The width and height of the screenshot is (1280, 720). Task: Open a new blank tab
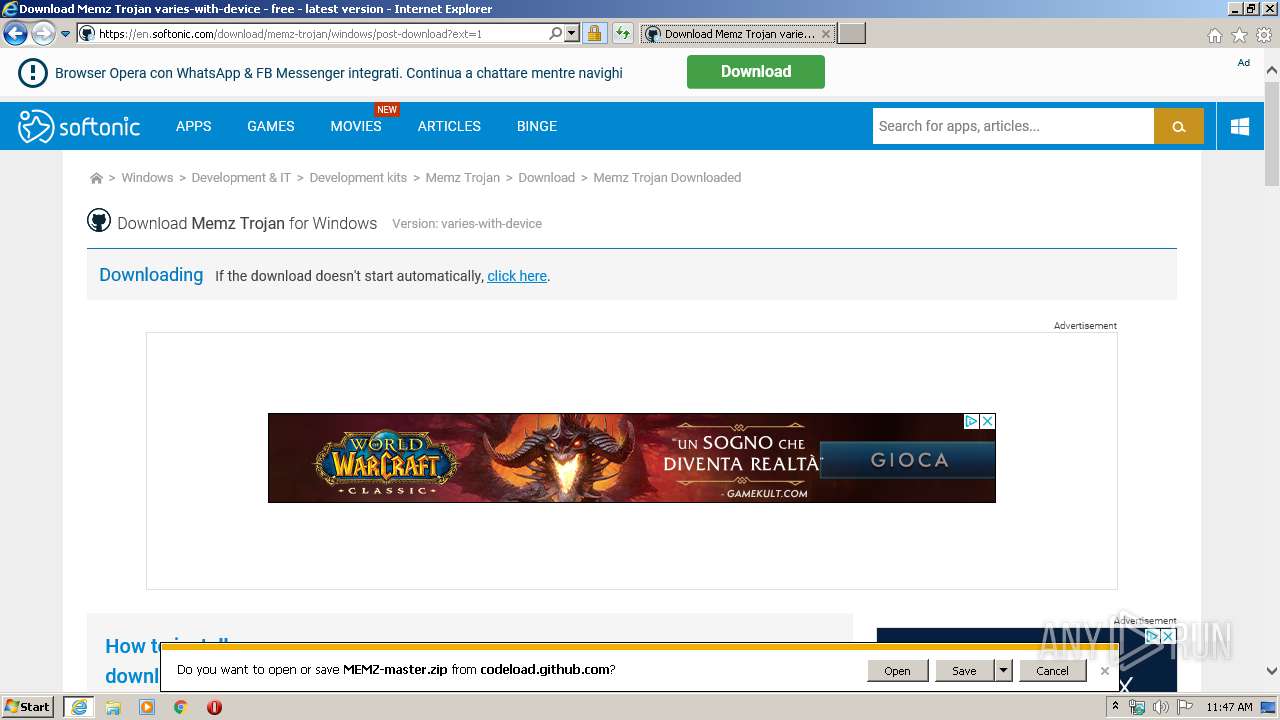pyautogui.click(x=851, y=33)
